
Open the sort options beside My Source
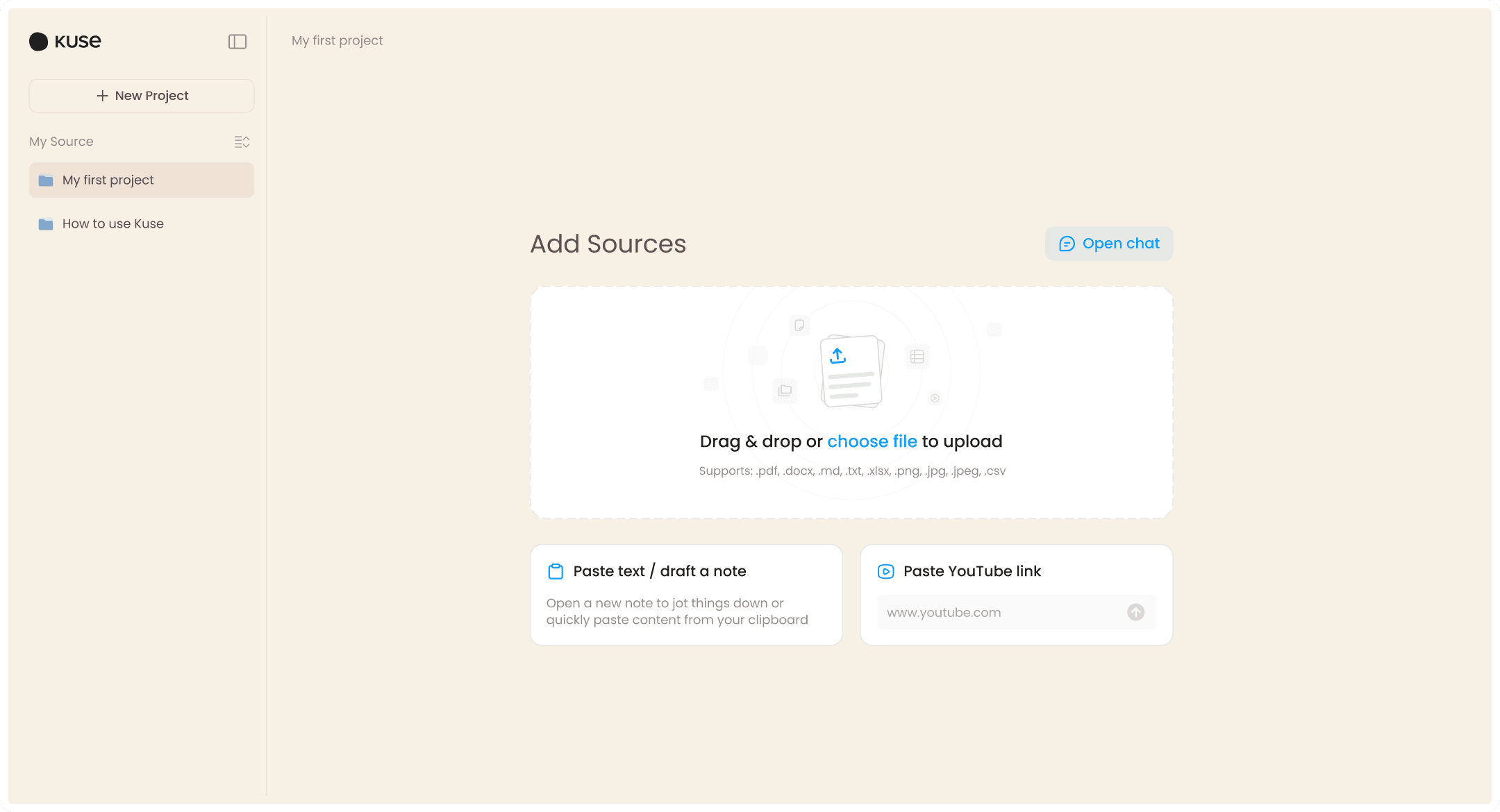[242, 142]
